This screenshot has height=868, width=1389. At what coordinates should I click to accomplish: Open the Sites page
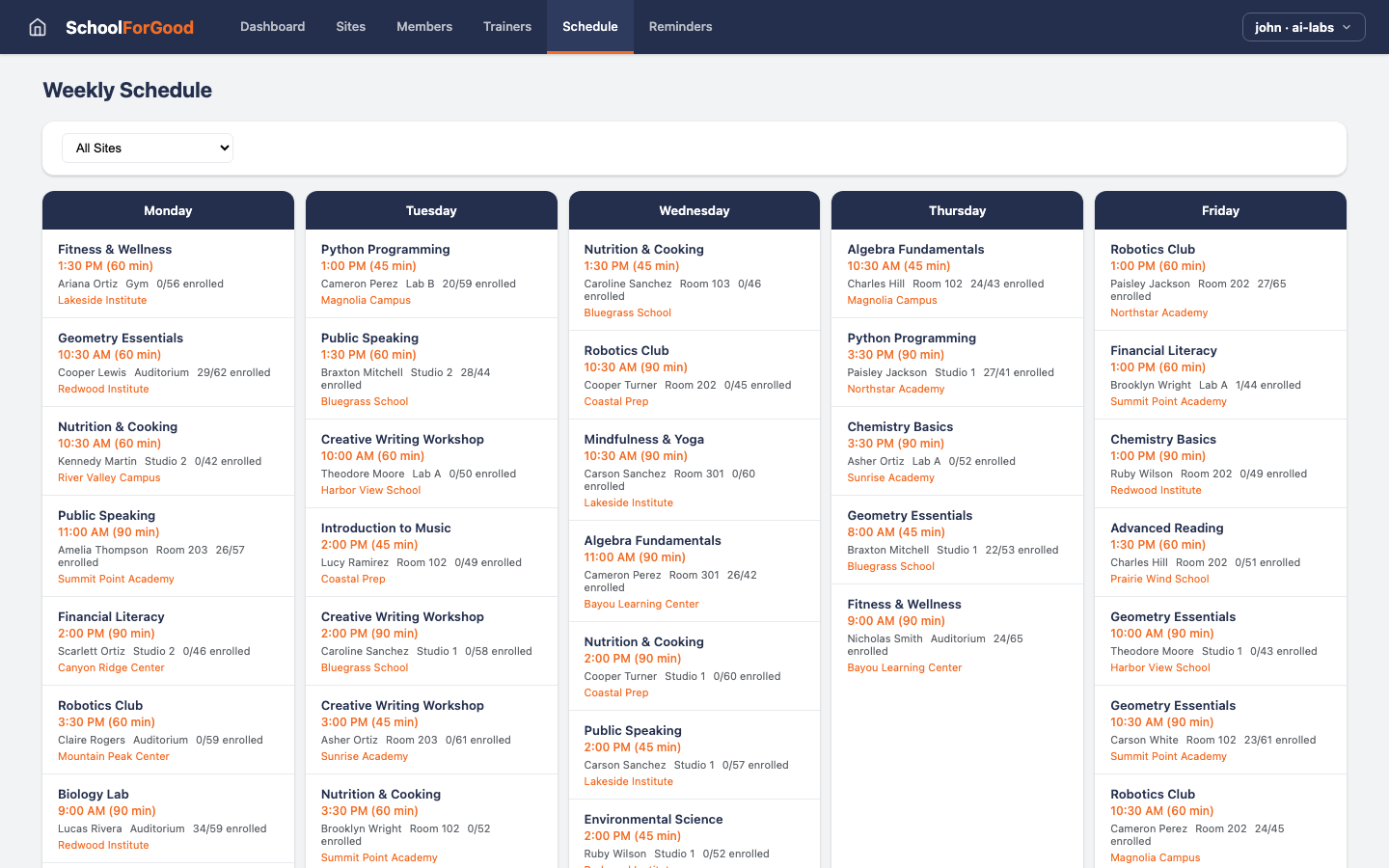(350, 27)
